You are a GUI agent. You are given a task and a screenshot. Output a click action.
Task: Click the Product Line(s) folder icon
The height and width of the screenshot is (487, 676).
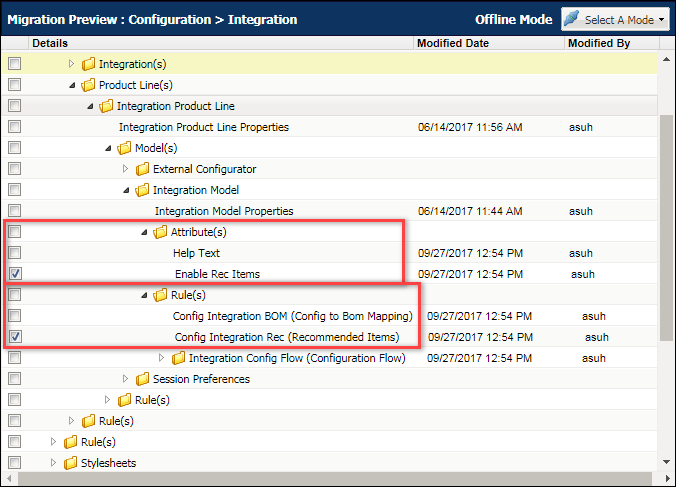[88, 85]
